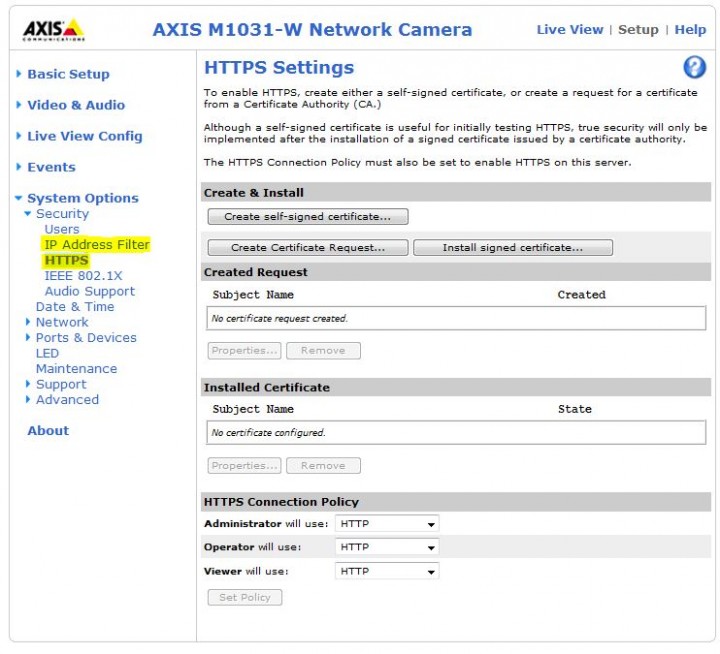The image size is (720, 654).
Task: Go to Live View page
Action: 569,29
